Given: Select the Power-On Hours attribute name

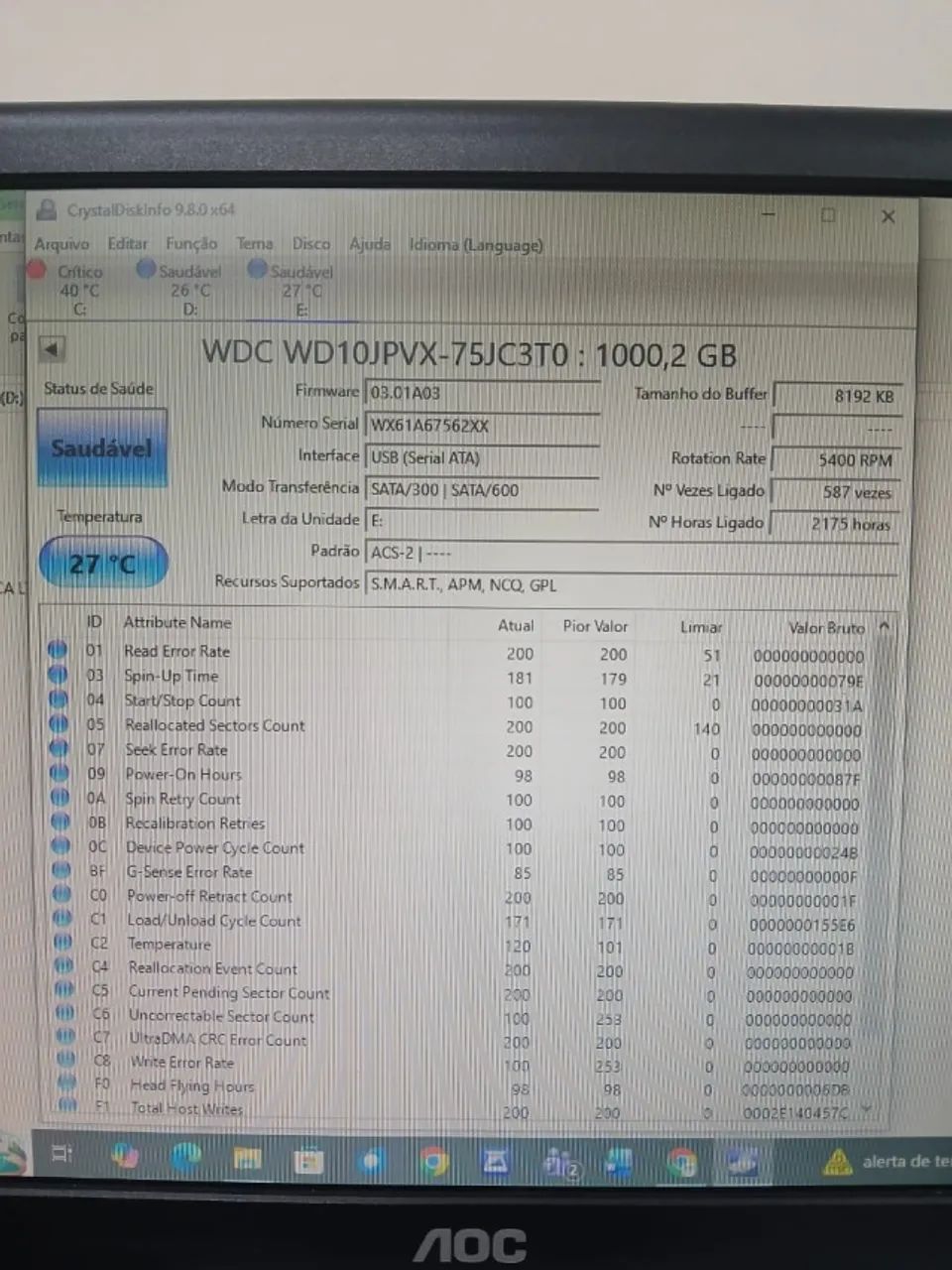Looking at the screenshot, I should pyautogui.click(x=183, y=774).
